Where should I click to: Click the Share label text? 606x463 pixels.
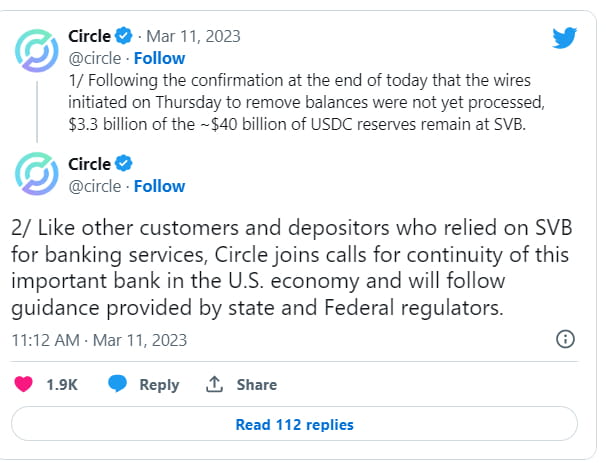pyautogui.click(x=257, y=384)
